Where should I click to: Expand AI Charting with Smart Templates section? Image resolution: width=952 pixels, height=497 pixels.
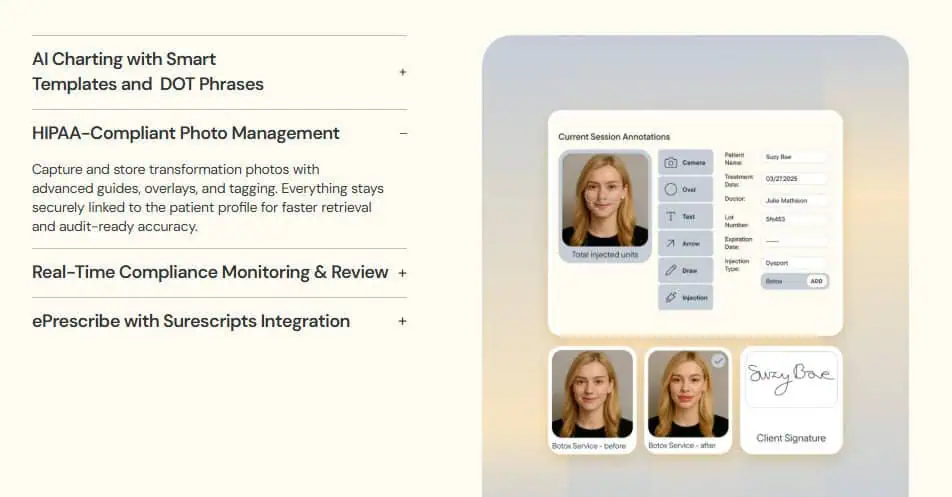[403, 72]
